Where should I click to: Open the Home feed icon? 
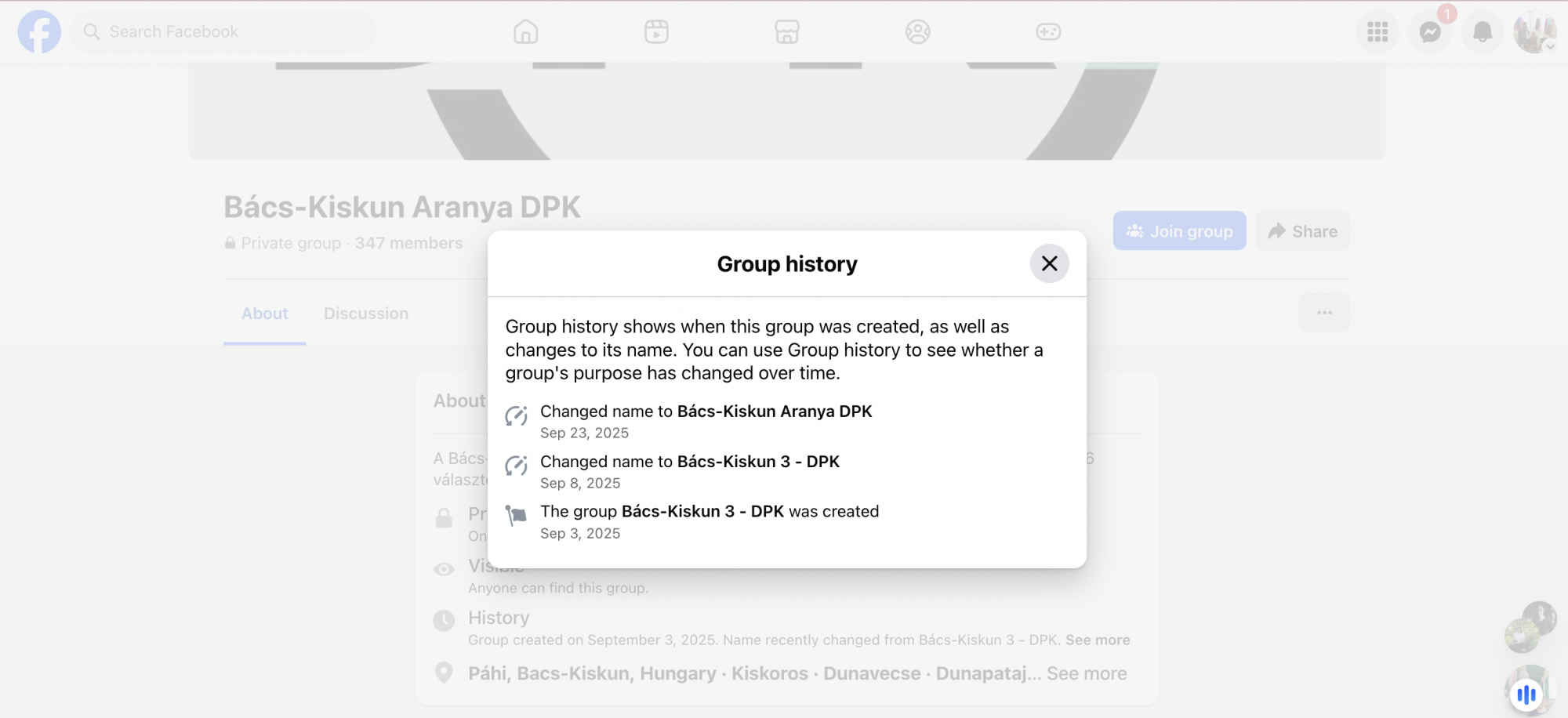coord(525,32)
